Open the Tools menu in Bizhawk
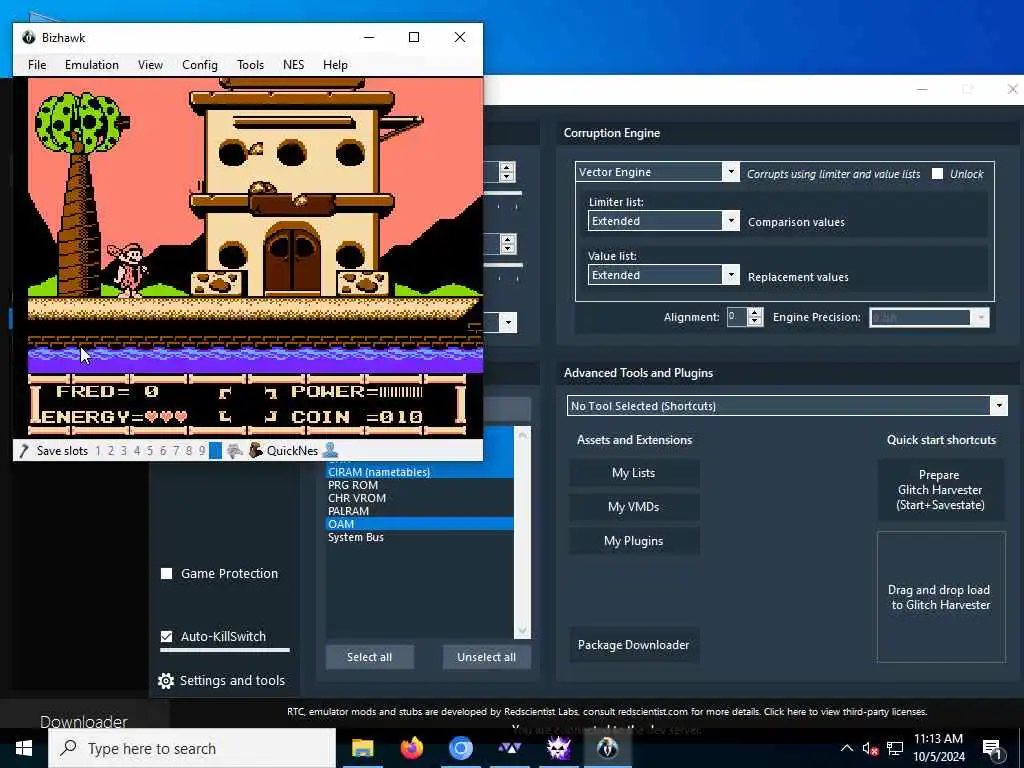1024x768 pixels. point(250,65)
